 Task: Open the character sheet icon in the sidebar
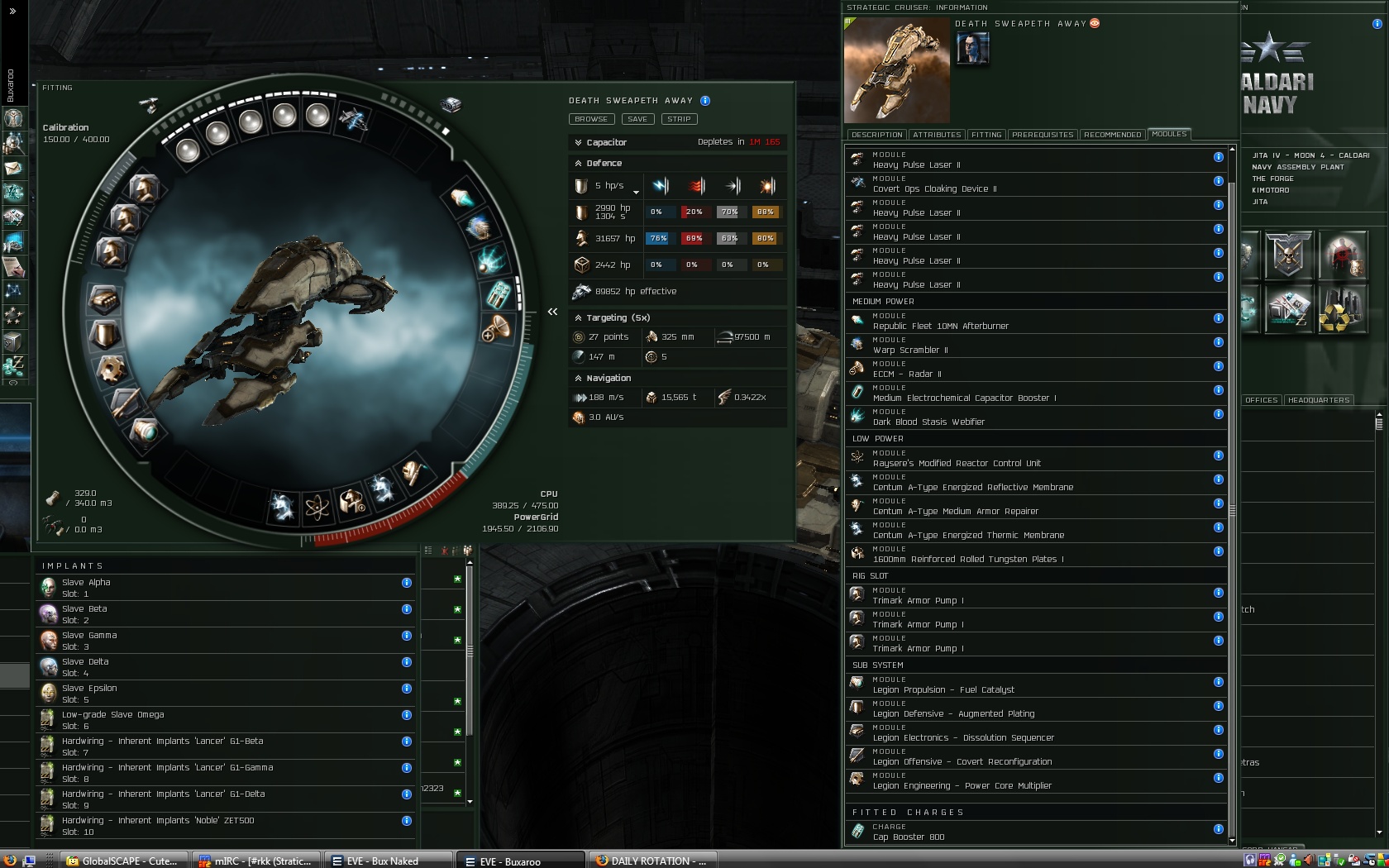13,118
